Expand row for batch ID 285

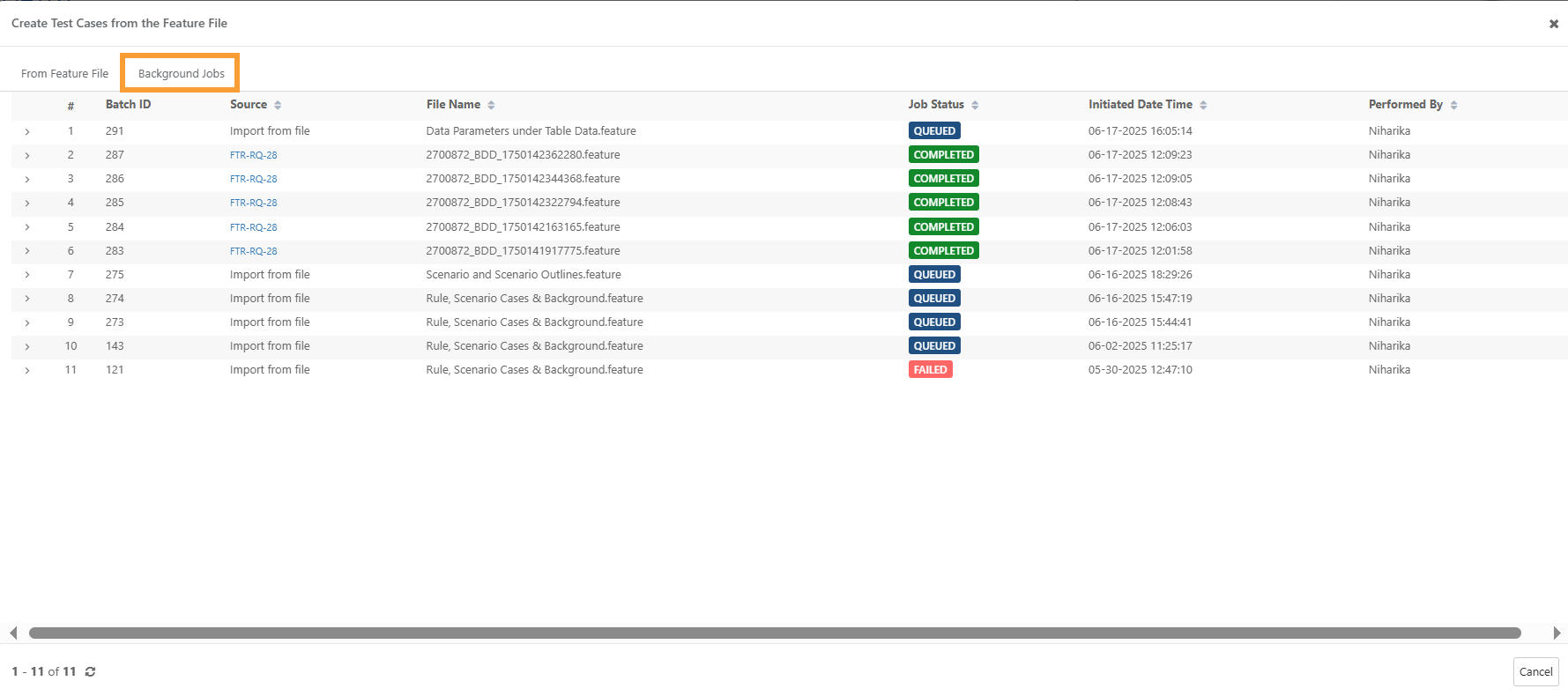pyautogui.click(x=27, y=203)
